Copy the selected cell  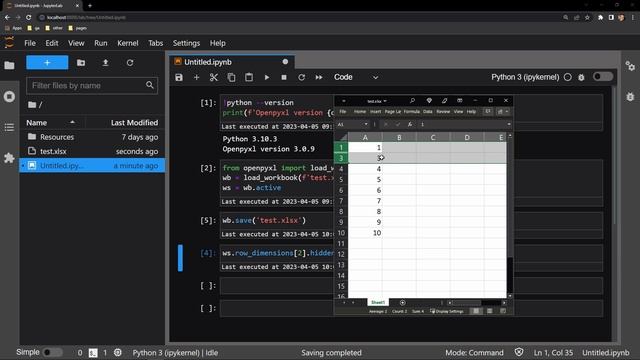pyautogui.click(x=231, y=77)
